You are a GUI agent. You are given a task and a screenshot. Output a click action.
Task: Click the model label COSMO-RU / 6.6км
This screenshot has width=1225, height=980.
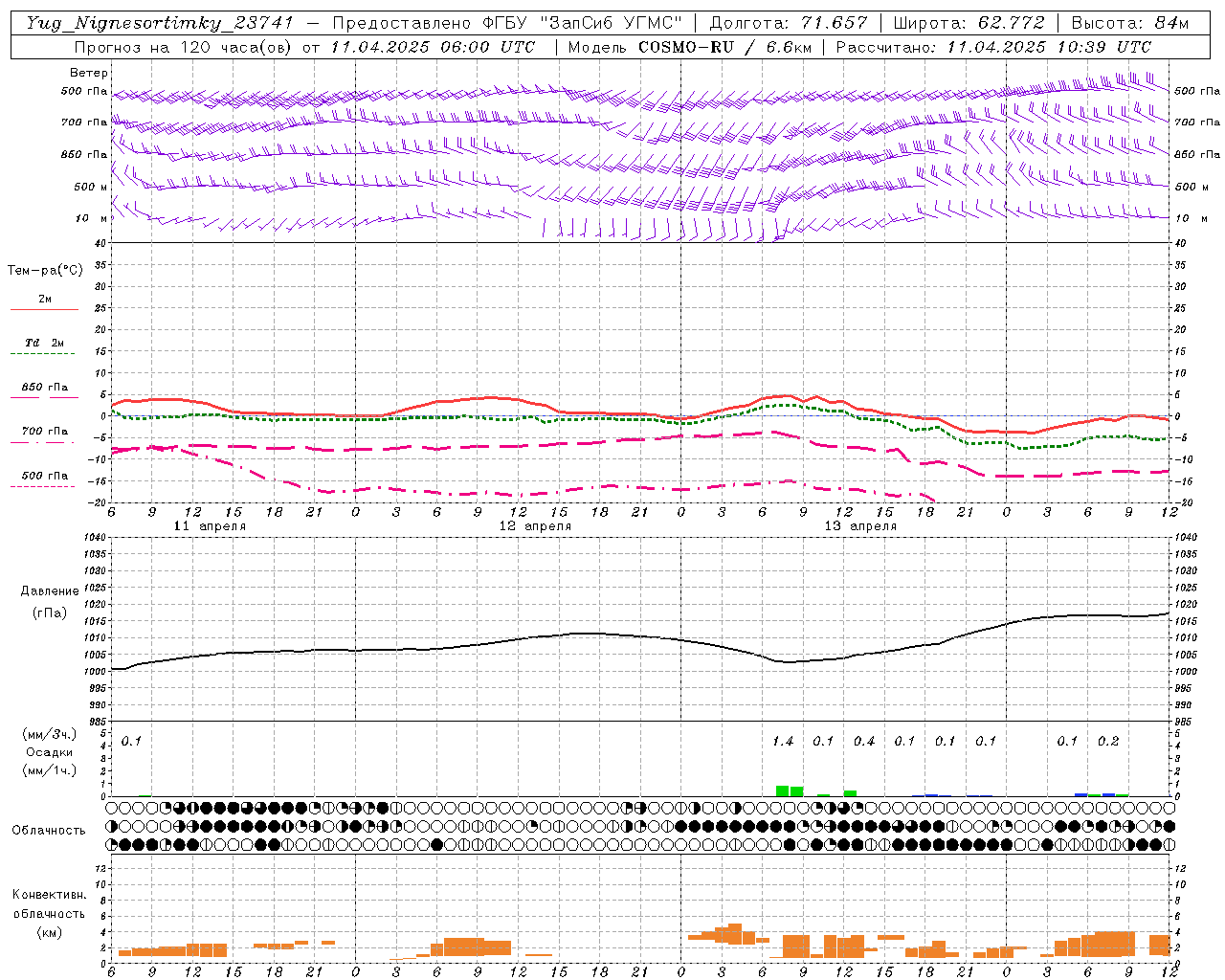(x=724, y=47)
